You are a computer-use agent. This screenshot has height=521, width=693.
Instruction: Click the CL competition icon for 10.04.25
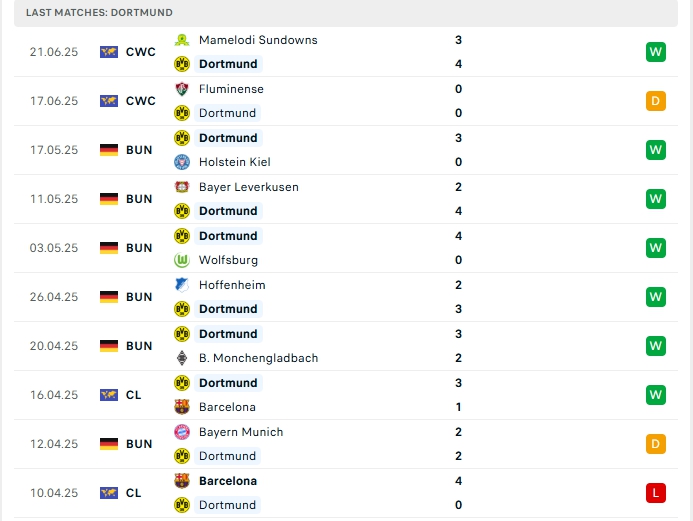point(109,493)
